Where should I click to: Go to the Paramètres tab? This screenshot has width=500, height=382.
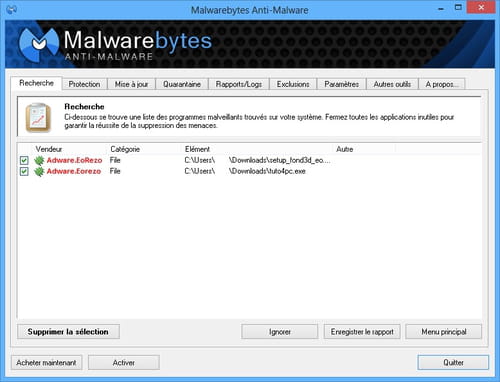pyautogui.click(x=342, y=84)
